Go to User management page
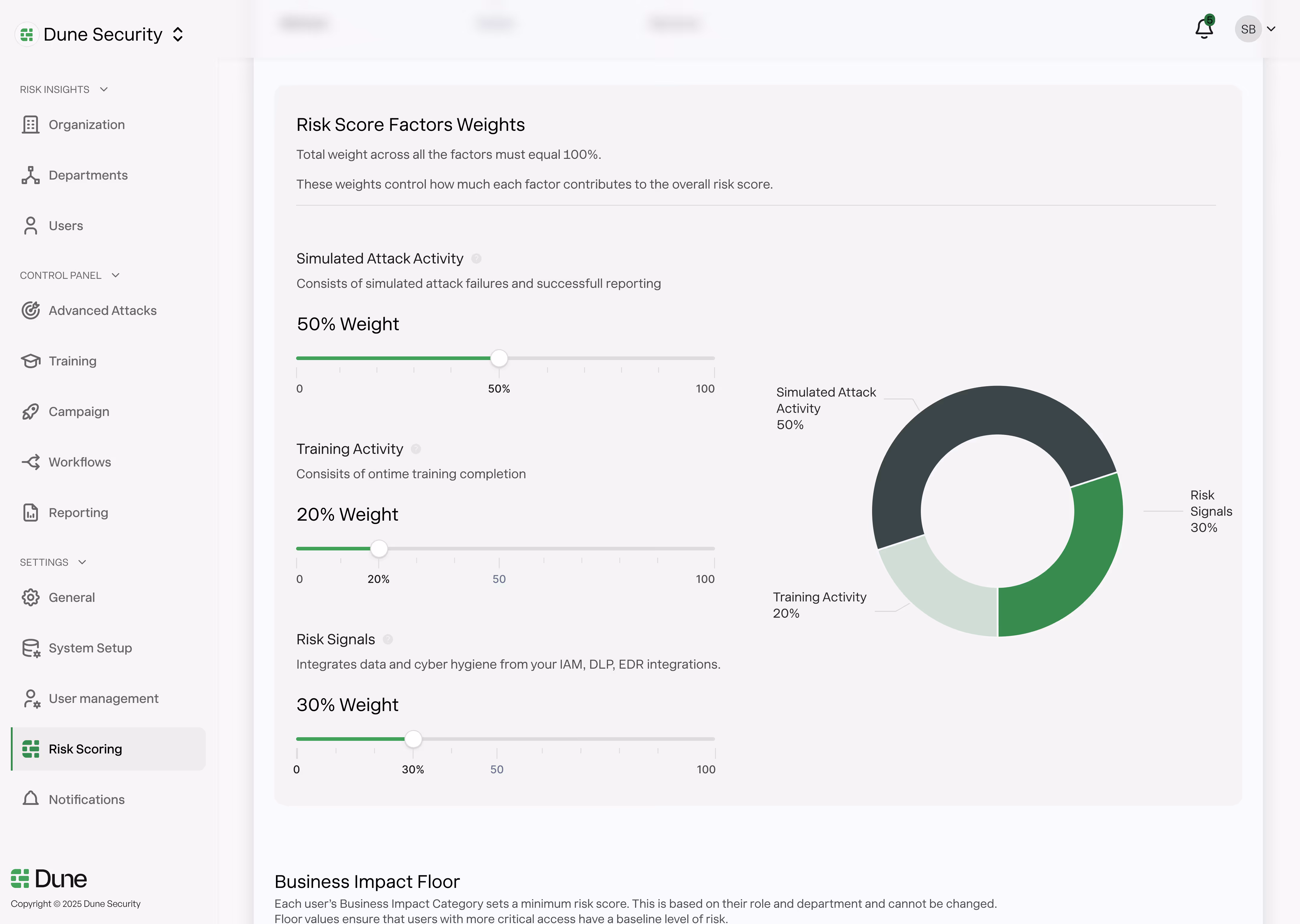1300x924 pixels. [103, 699]
